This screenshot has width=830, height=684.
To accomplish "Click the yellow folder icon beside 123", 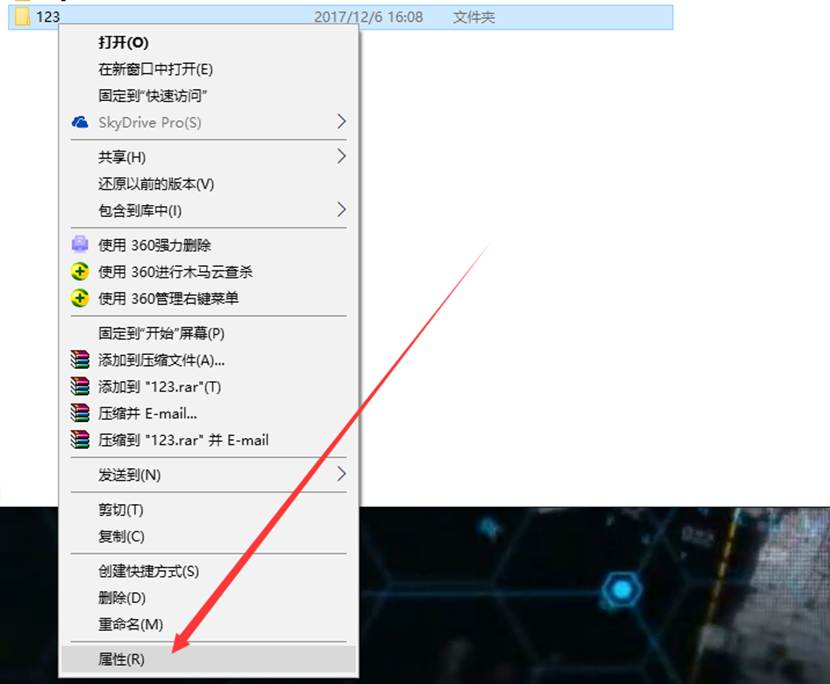I will 21,16.
